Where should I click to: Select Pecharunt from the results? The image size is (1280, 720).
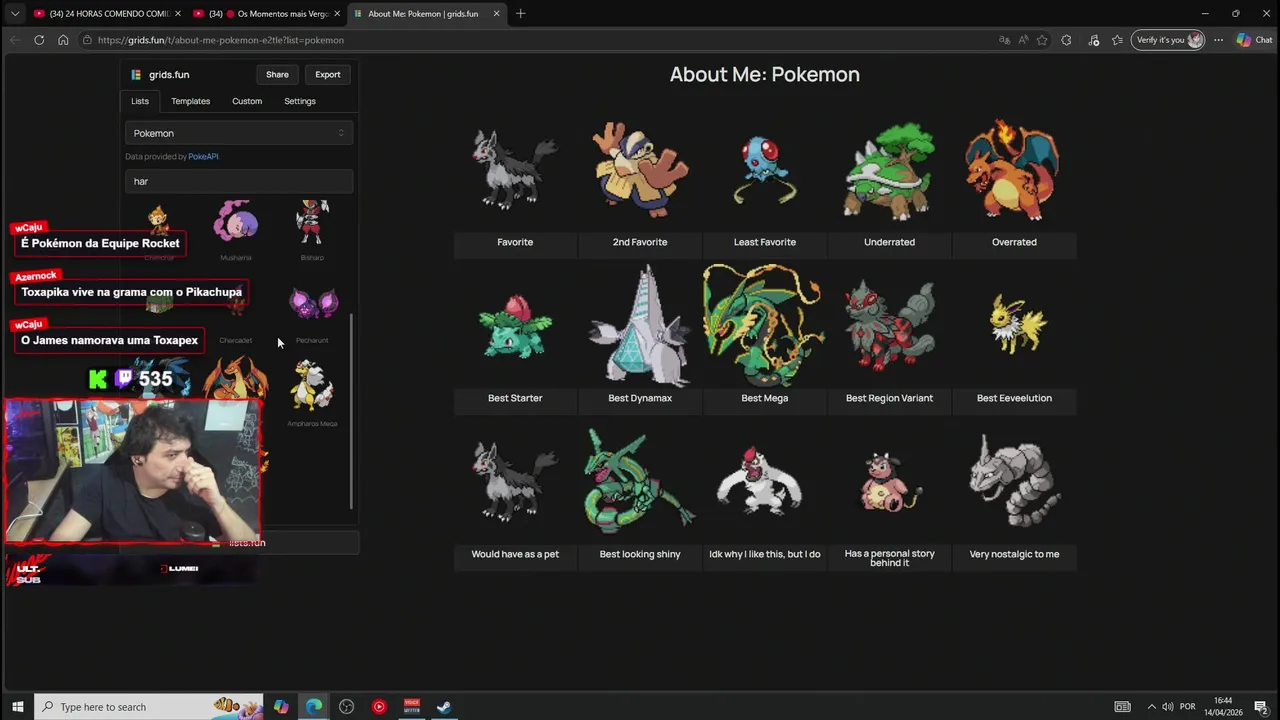[312, 313]
